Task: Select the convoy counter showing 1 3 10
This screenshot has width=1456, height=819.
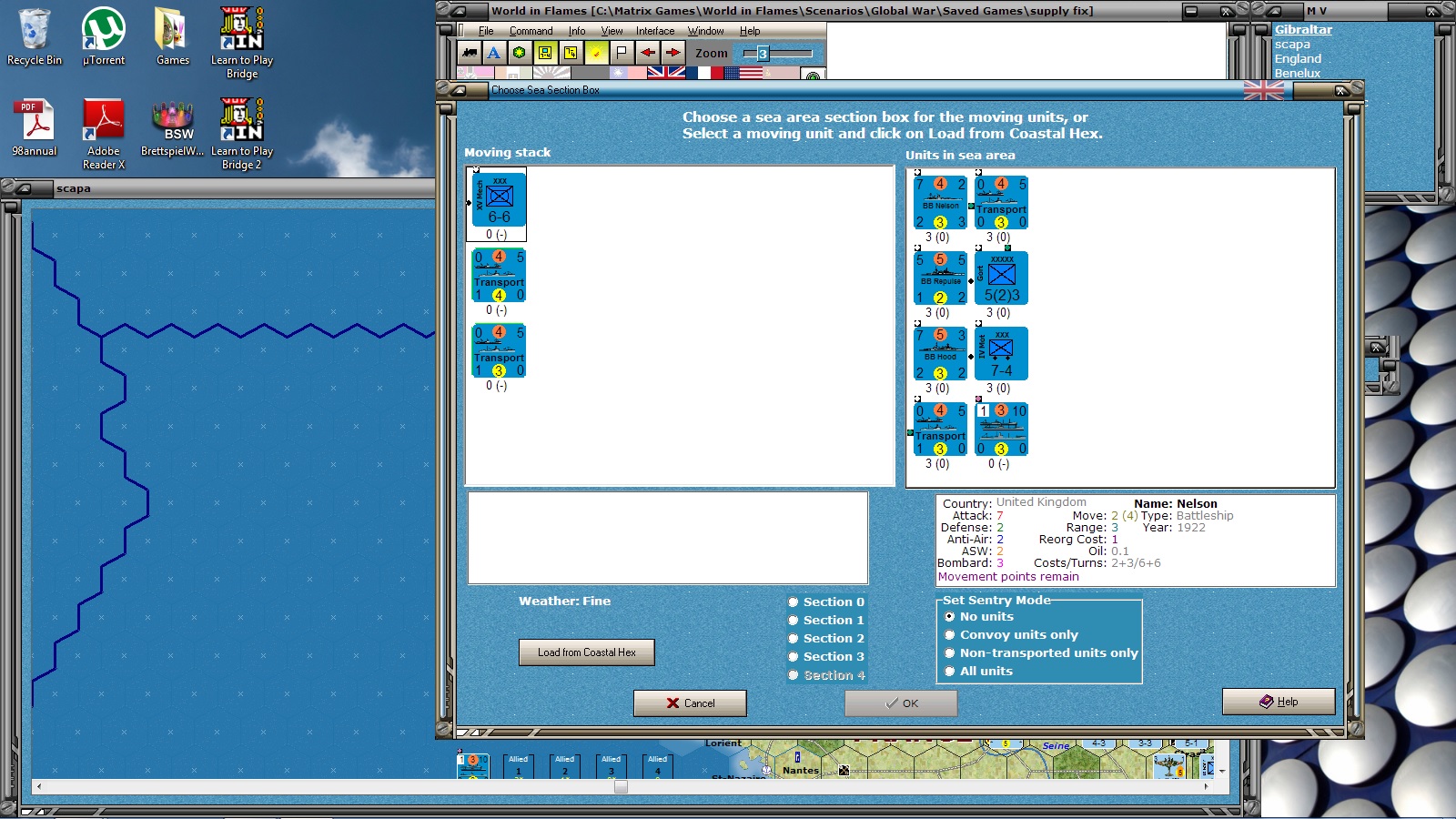Action: coord(1001,430)
